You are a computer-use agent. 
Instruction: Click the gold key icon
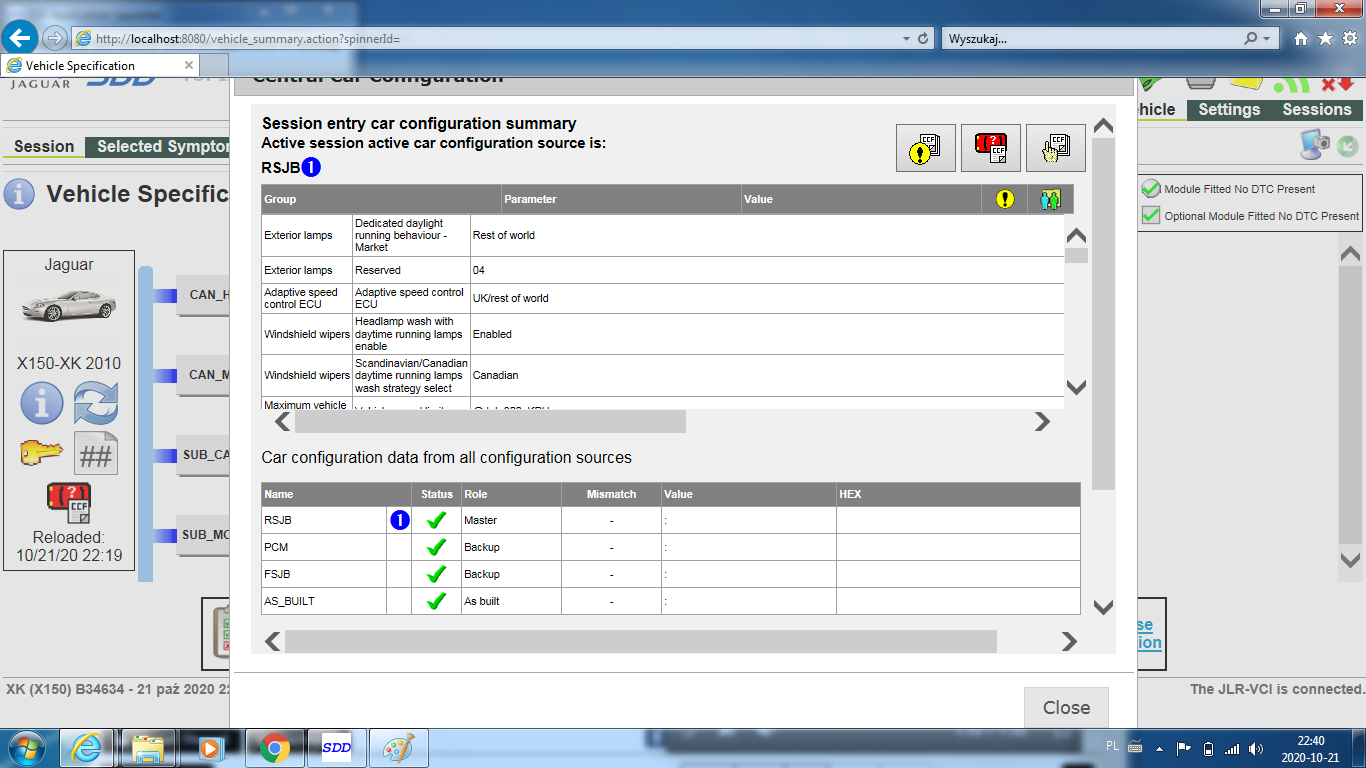coord(42,454)
